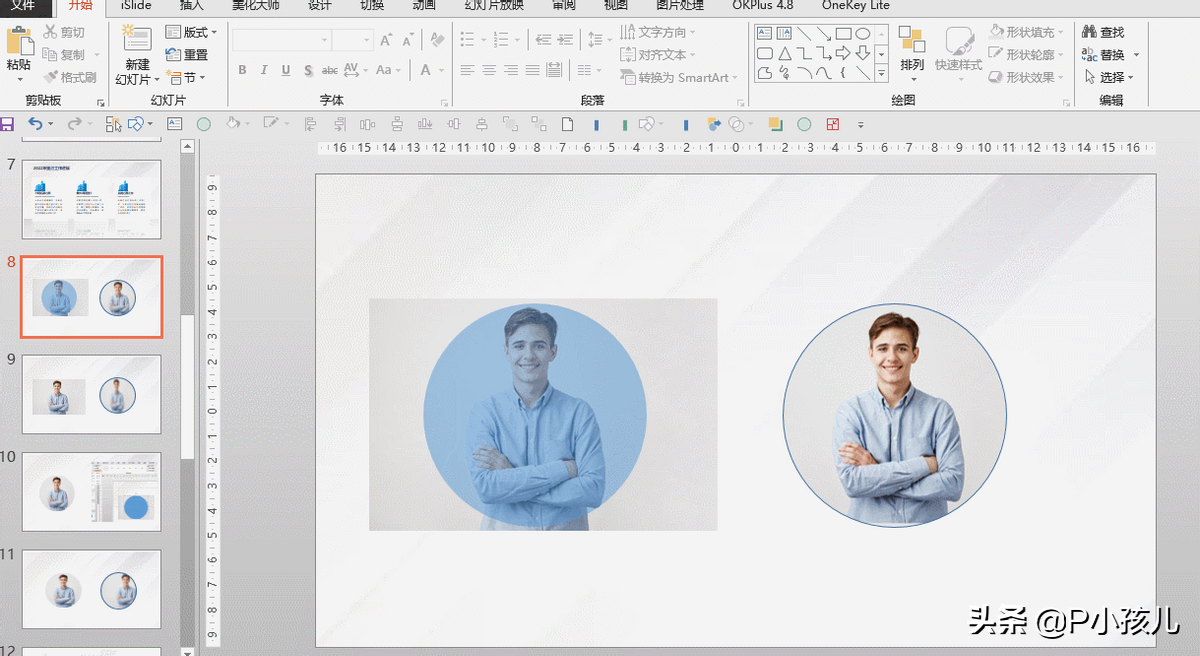Switch to the OneKey Lite tab
This screenshot has width=1200, height=656.
[856, 5]
